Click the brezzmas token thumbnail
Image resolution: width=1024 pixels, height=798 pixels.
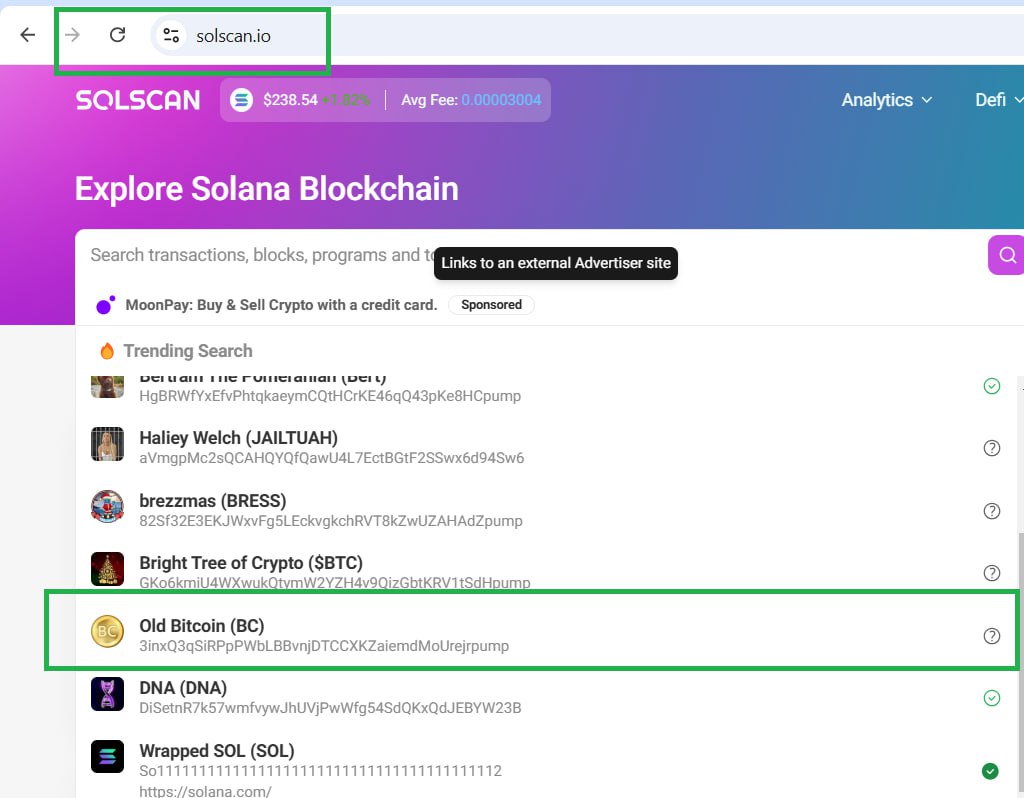coord(107,507)
